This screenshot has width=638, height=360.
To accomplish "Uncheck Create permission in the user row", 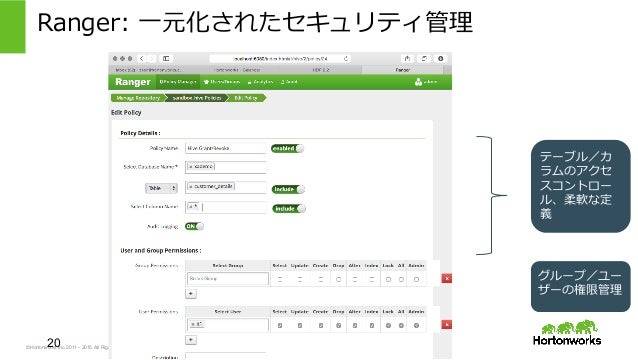I will [321, 325].
